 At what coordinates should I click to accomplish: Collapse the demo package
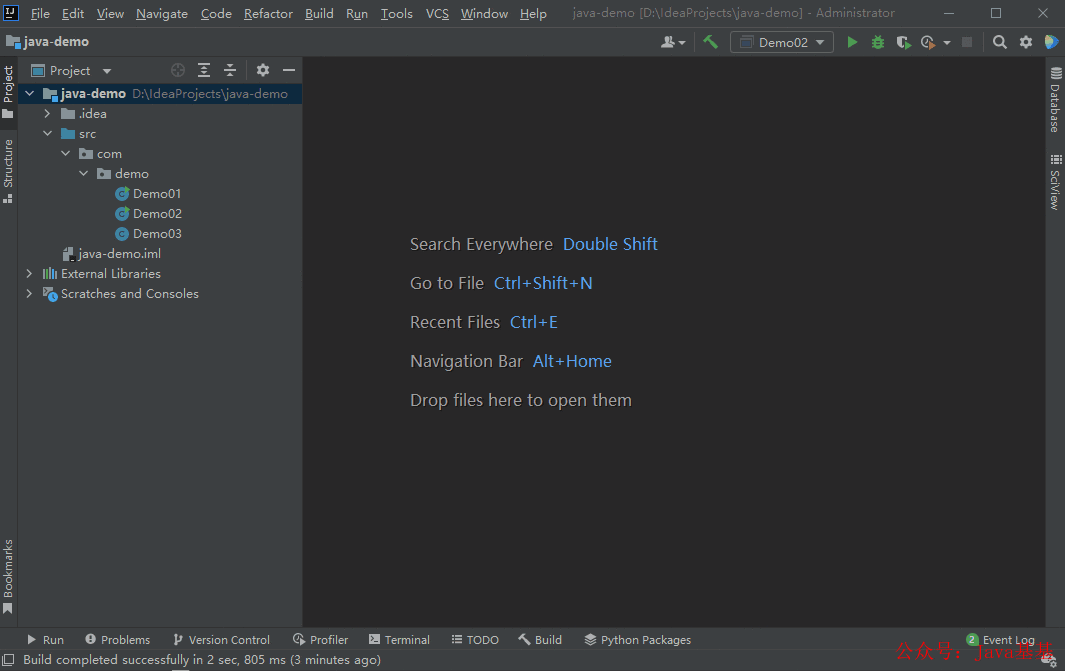pos(84,173)
